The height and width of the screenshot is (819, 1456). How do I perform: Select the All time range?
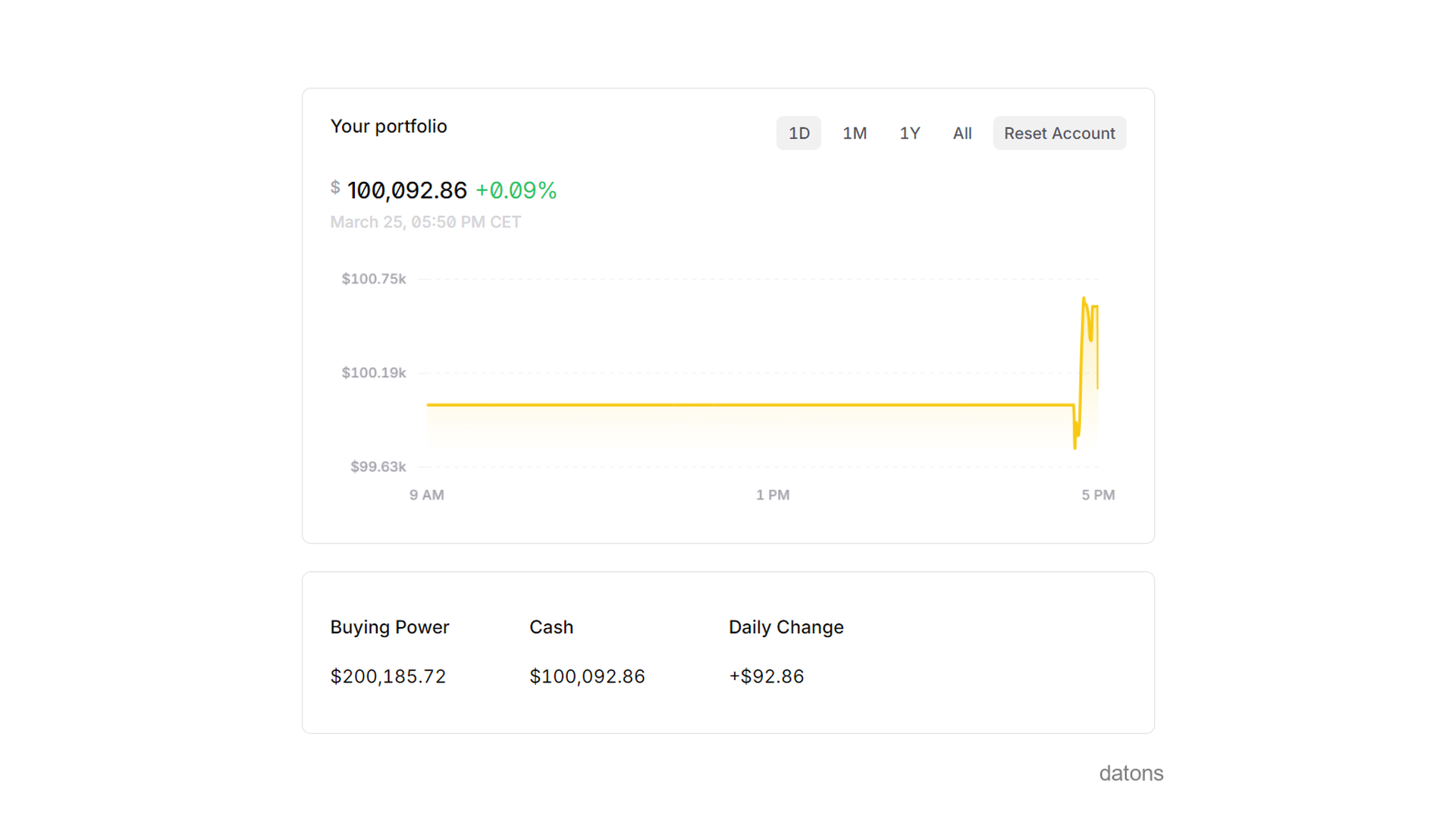click(x=962, y=133)
